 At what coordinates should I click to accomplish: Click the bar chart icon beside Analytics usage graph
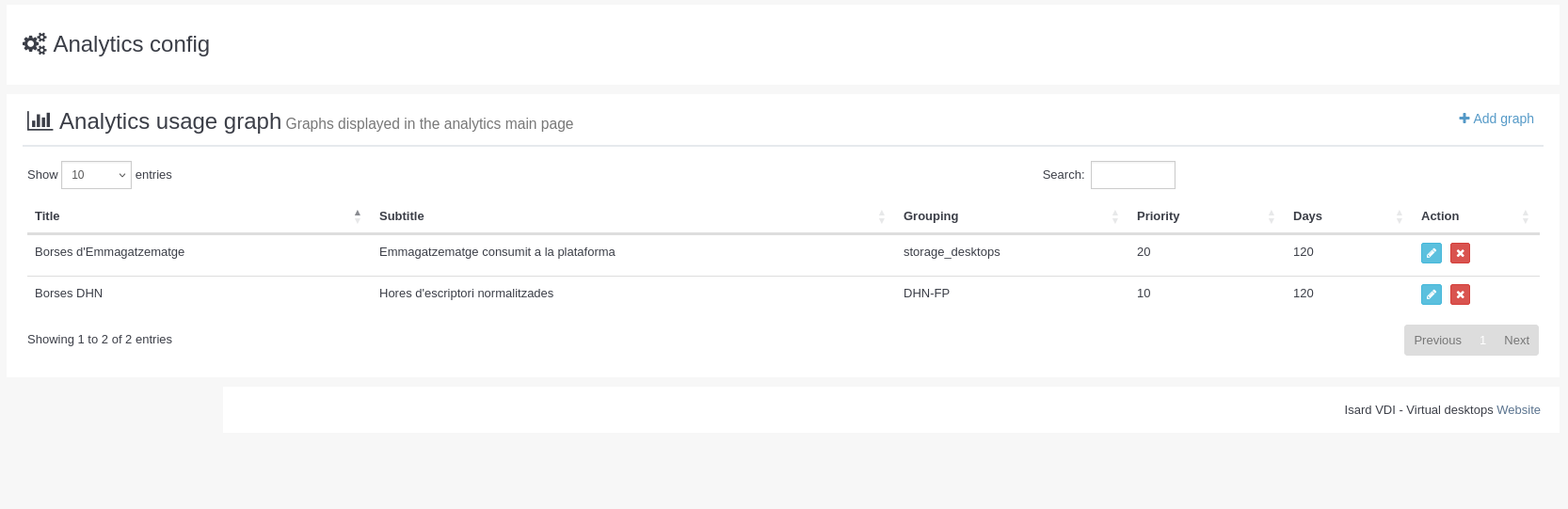coord(40,121)
